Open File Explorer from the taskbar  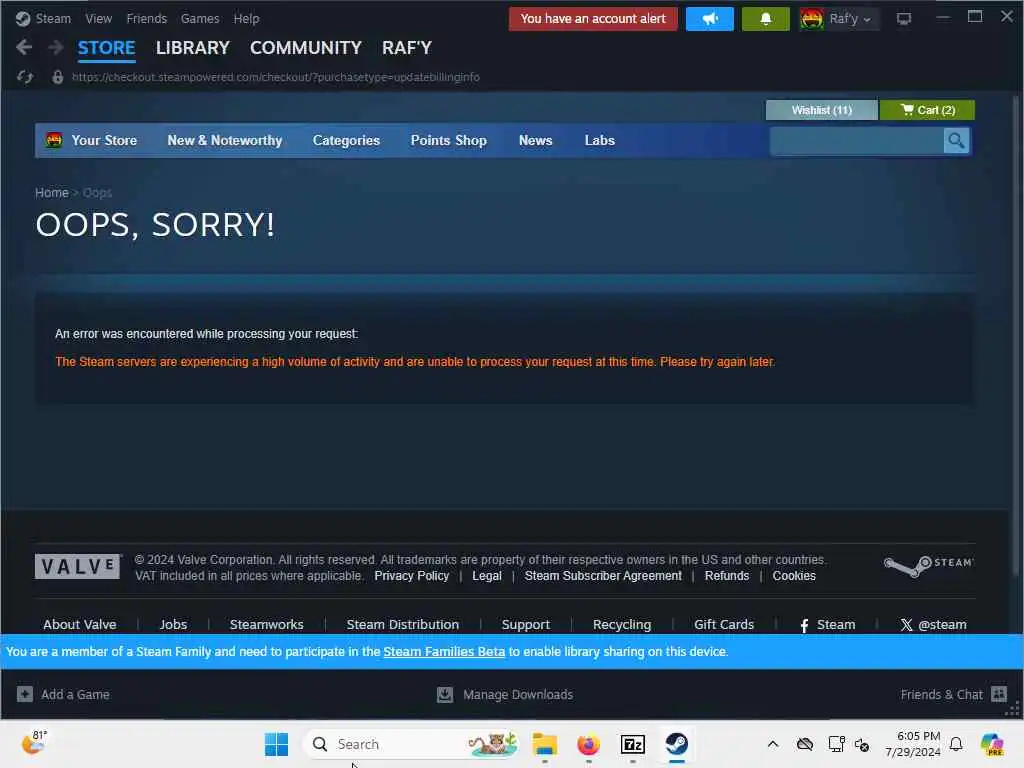click(x=544, y=744)
